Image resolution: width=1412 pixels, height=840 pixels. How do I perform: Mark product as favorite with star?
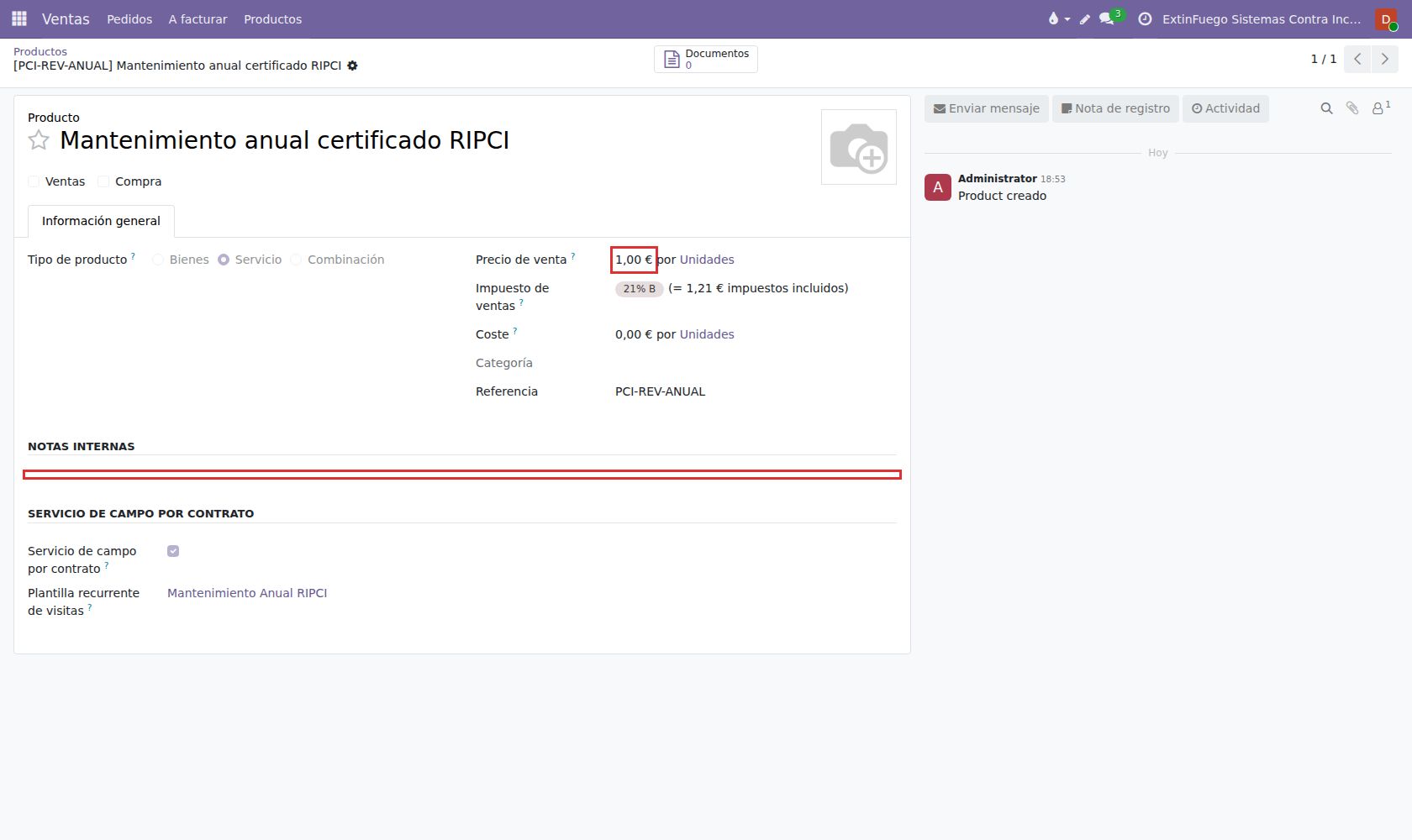(39, 140)
